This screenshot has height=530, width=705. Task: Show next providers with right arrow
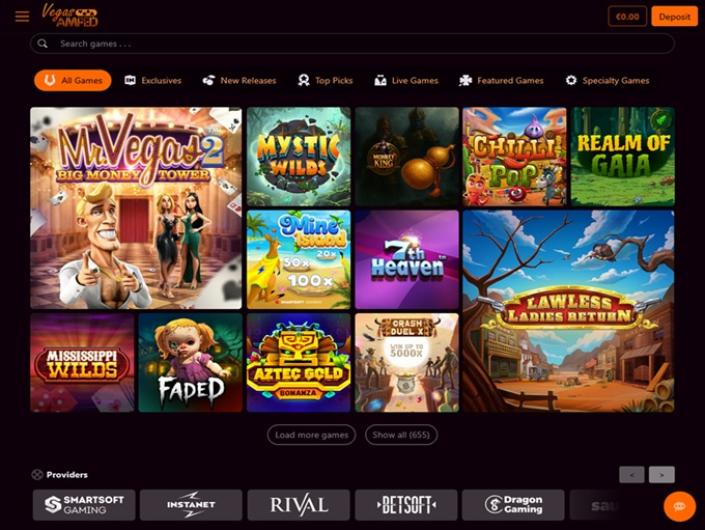tap(661, 475)
